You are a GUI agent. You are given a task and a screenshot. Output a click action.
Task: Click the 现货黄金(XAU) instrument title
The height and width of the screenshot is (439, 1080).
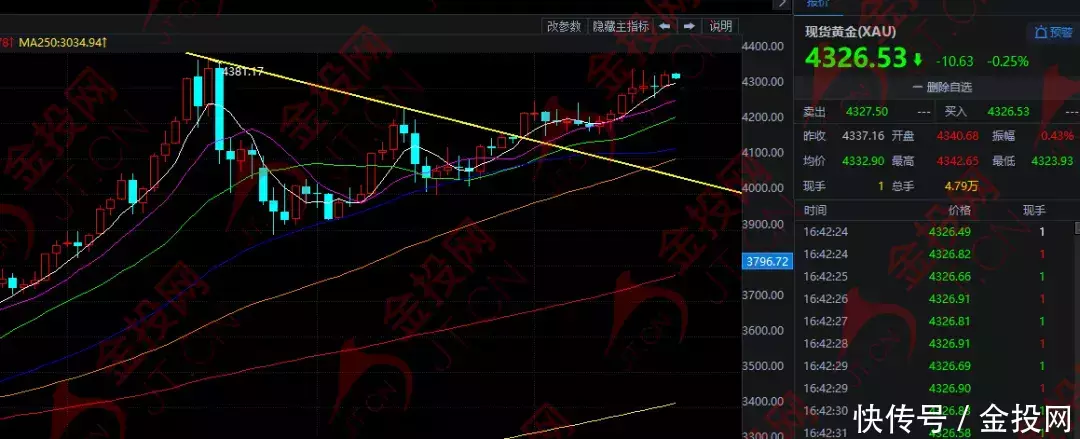pos(851,32)
